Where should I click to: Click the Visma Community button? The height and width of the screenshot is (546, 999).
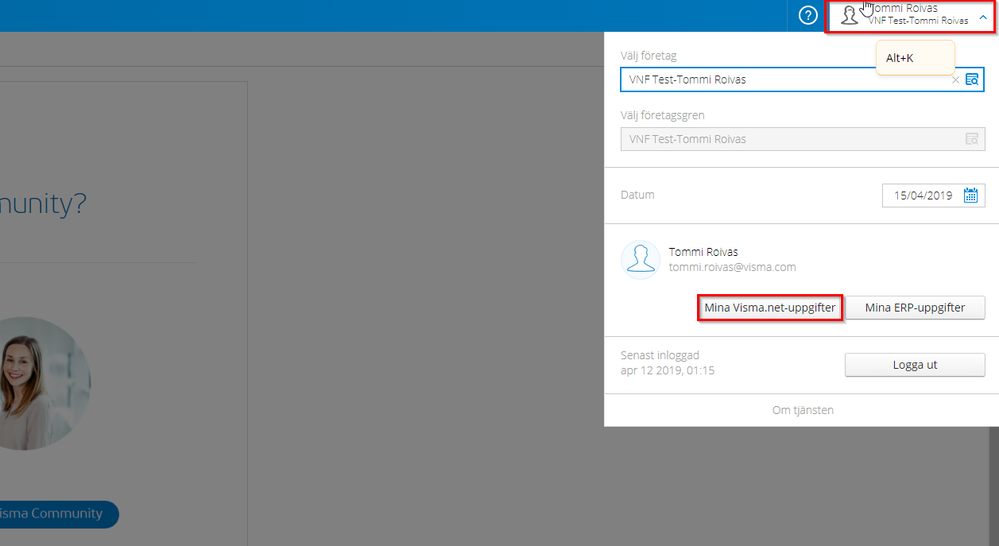pos(56,514)
